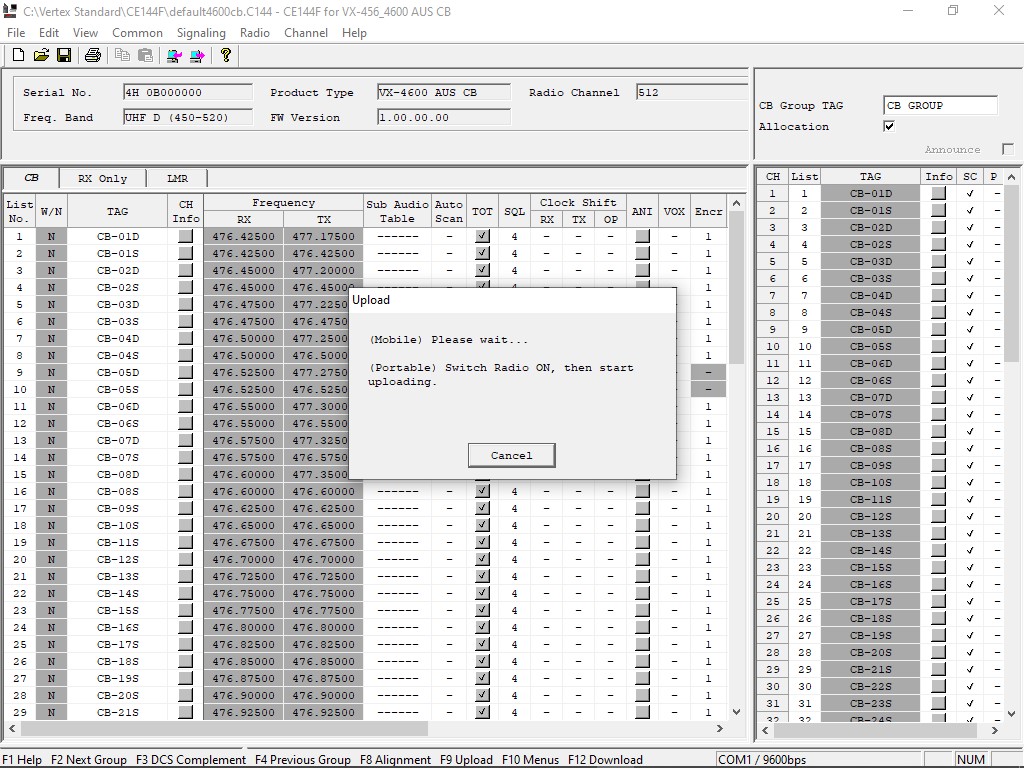Open the Signaling menu

click(x=201, y=33)
